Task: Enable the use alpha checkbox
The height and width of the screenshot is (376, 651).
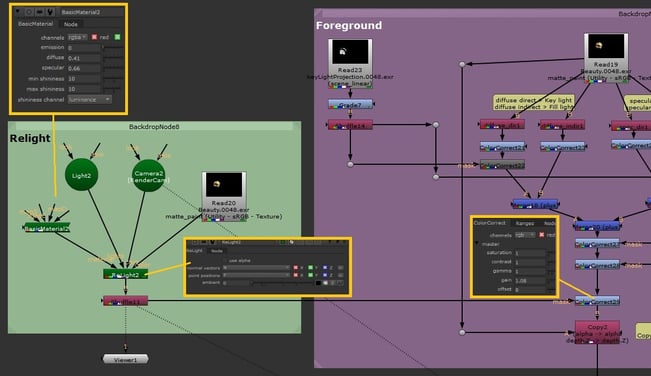Action: pyautogui.click(x=225, y=261)
